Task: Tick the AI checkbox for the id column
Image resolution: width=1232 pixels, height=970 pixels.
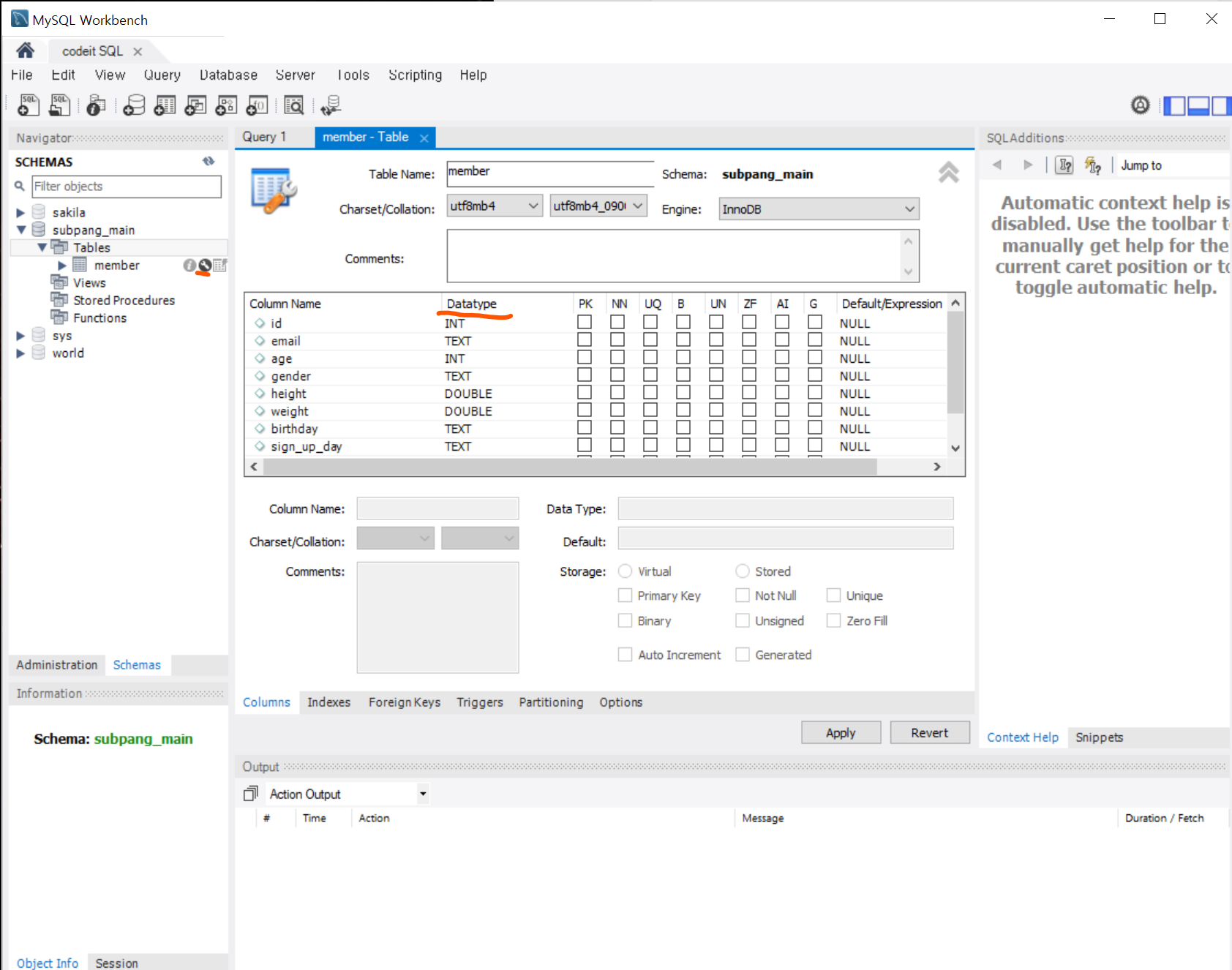Action: pyautogui.click(x=782, y=323)
